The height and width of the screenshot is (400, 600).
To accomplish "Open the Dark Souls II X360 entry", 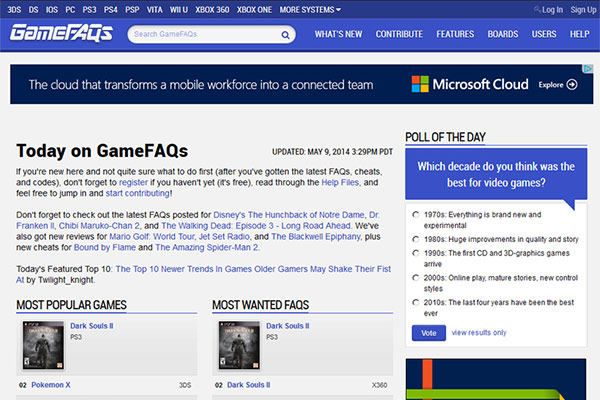I will coord(248,385).
